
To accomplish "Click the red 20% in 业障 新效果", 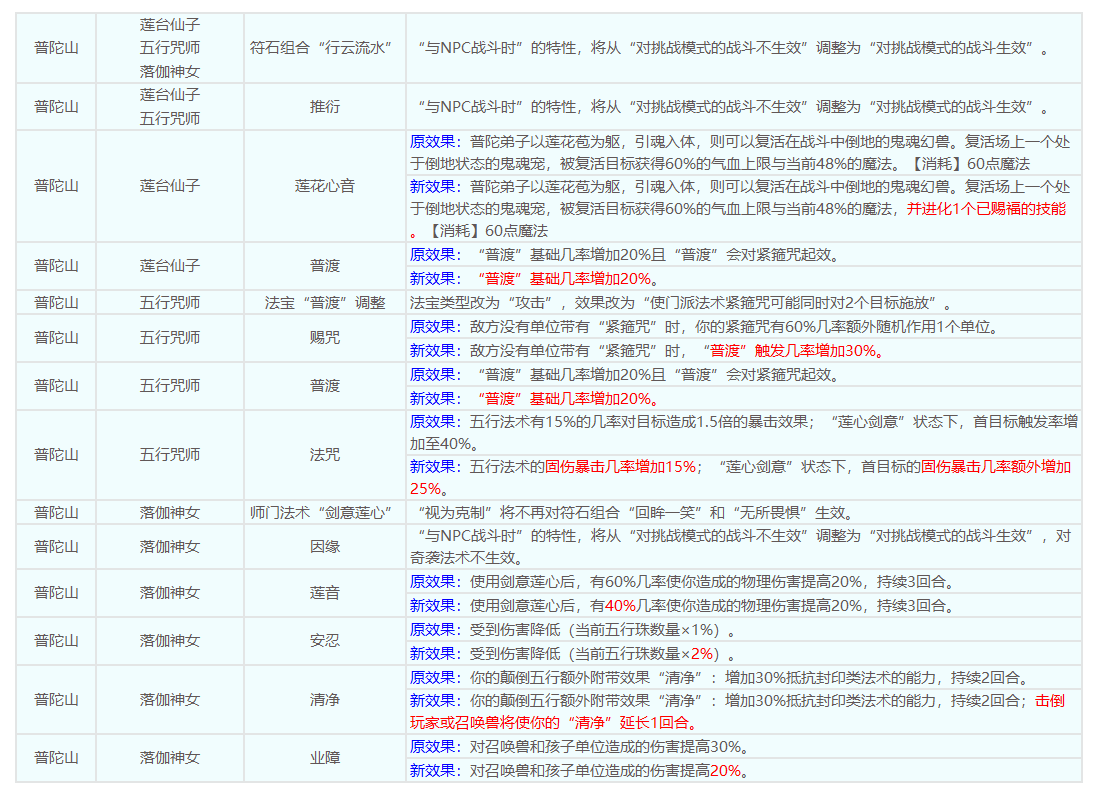I will pos(725,771).
